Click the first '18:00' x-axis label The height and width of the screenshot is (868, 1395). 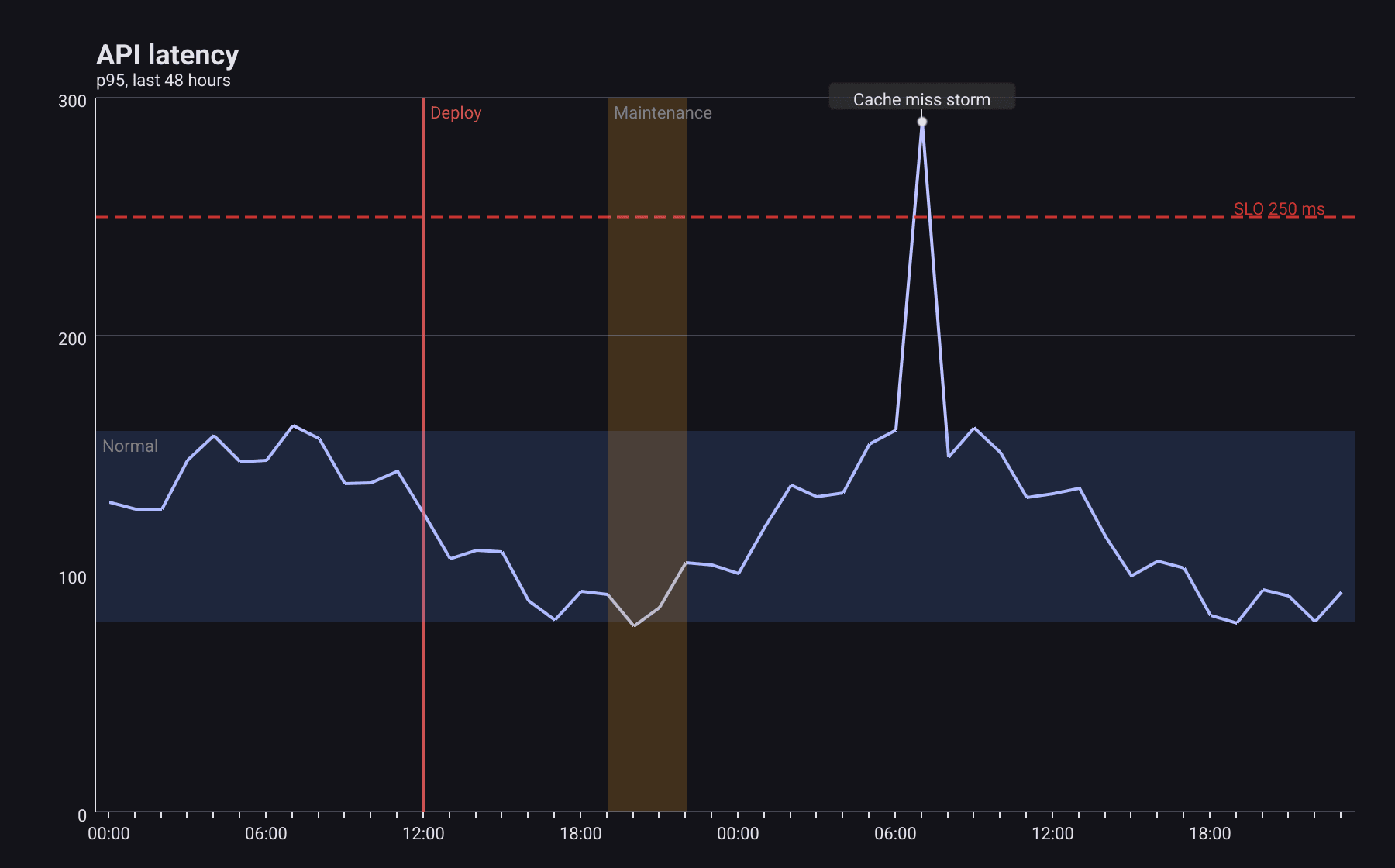580,834
